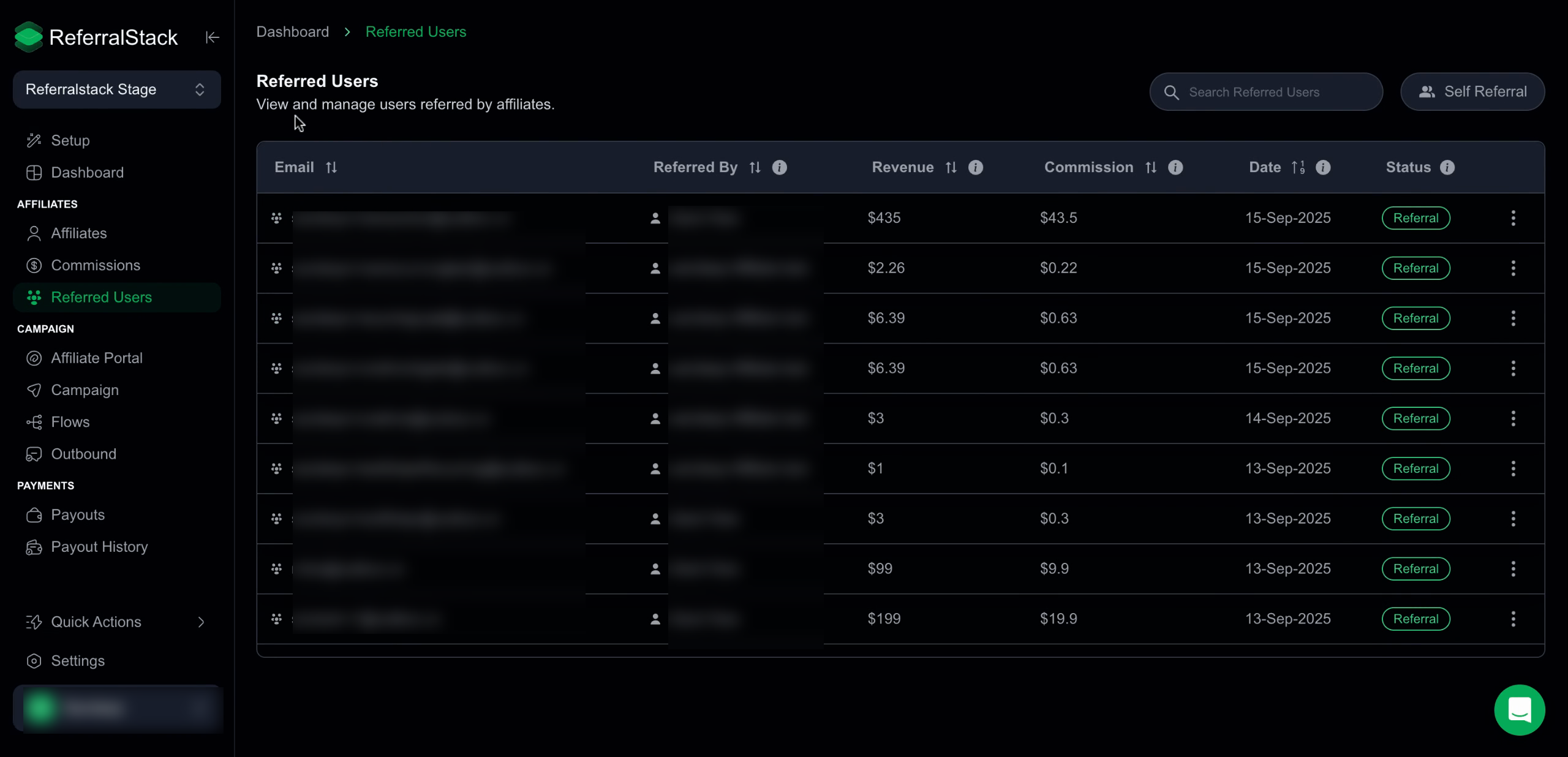
Task: Toggle sort order on Email column
Action: [x=331, y=167]
